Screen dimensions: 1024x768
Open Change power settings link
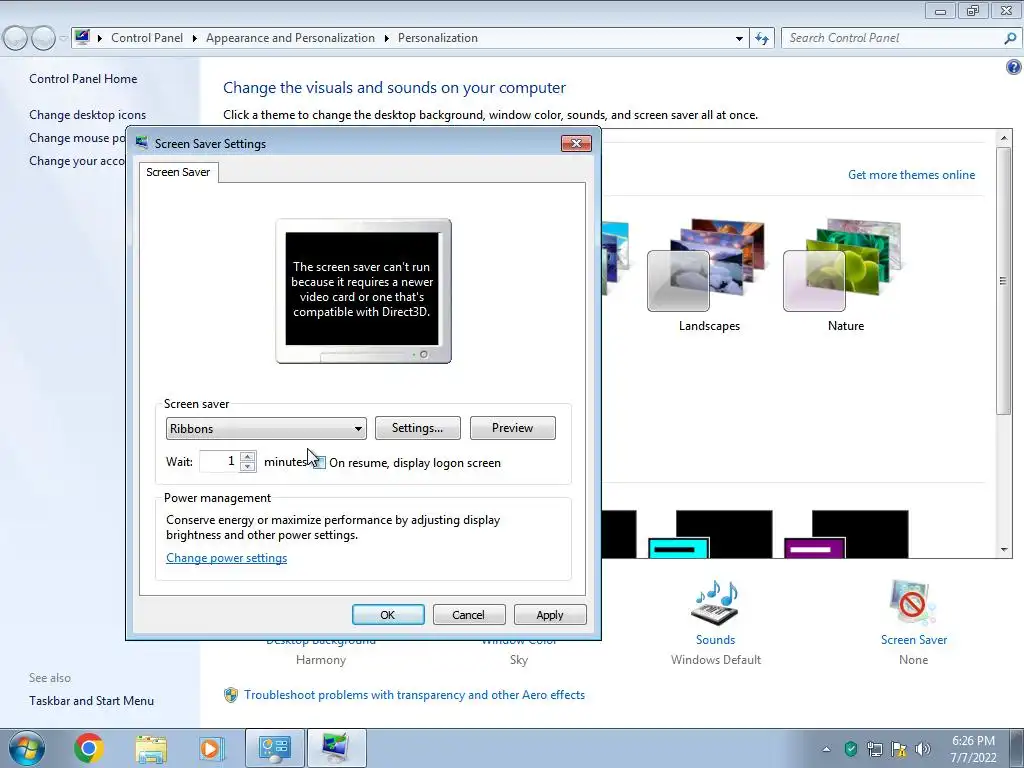[x=227, y=558]
